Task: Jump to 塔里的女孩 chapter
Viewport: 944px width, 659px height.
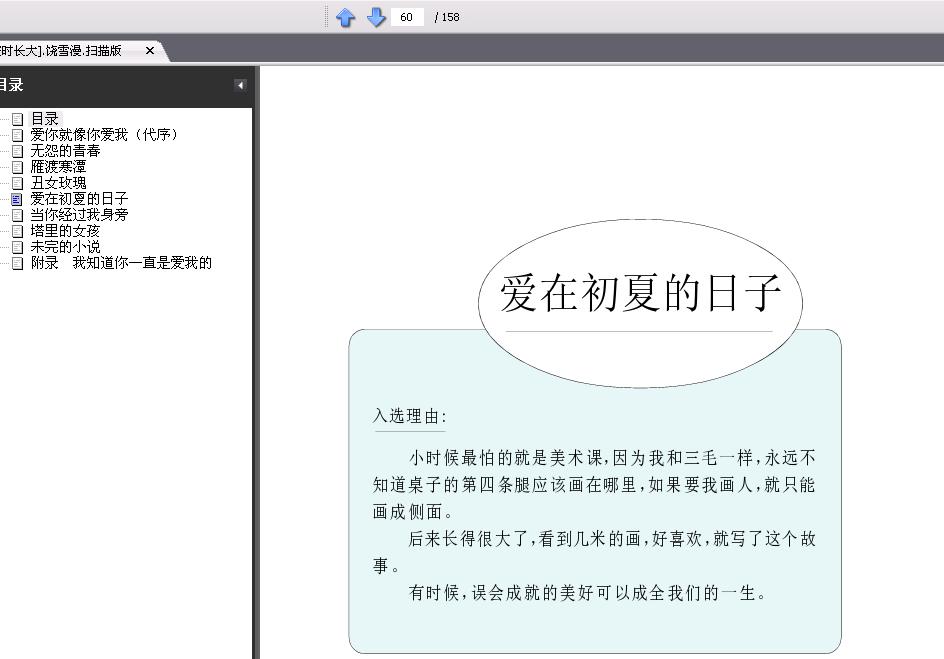Action: 65,230
